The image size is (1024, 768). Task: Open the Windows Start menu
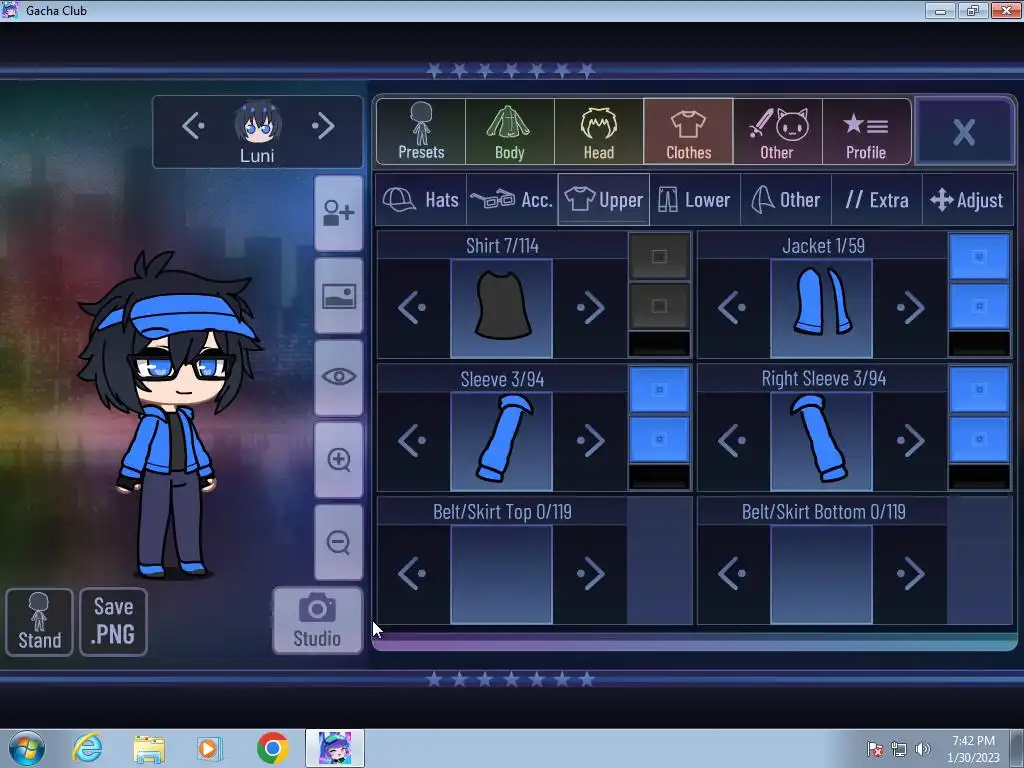pyautogui.click(x=27, y=748)
